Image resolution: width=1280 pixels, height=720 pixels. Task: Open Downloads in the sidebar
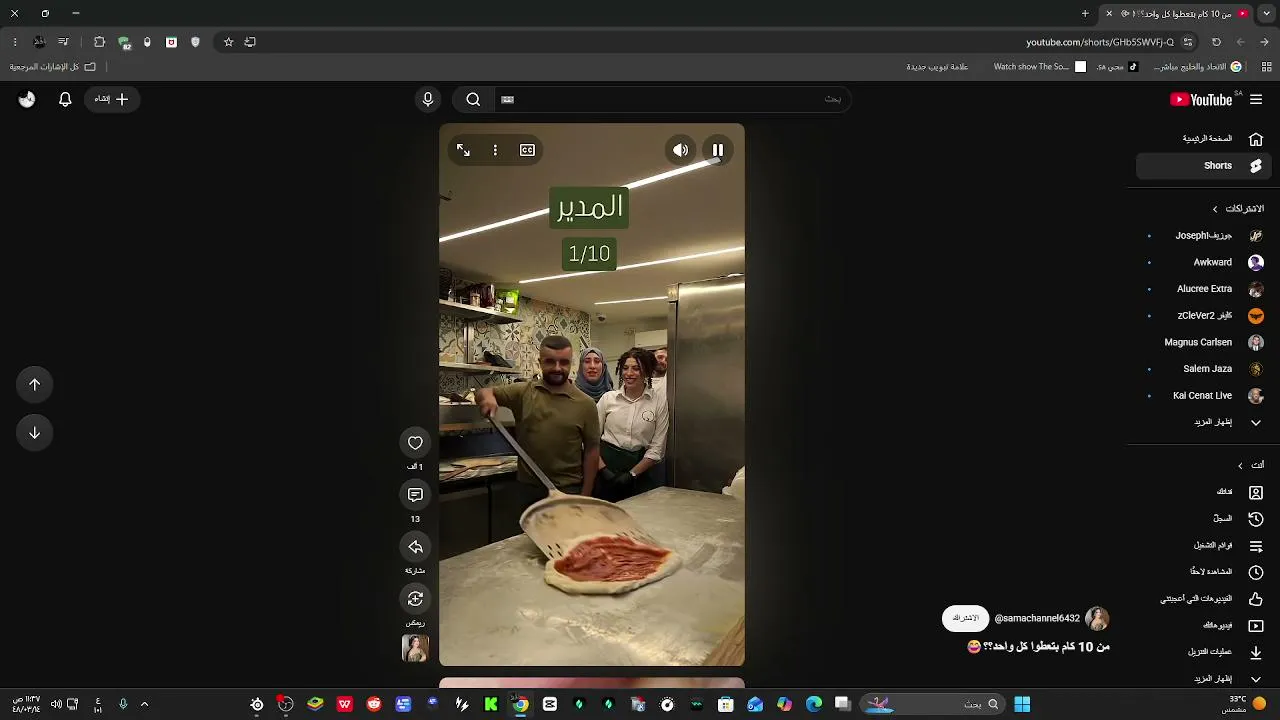click(x=1204, y=652)
